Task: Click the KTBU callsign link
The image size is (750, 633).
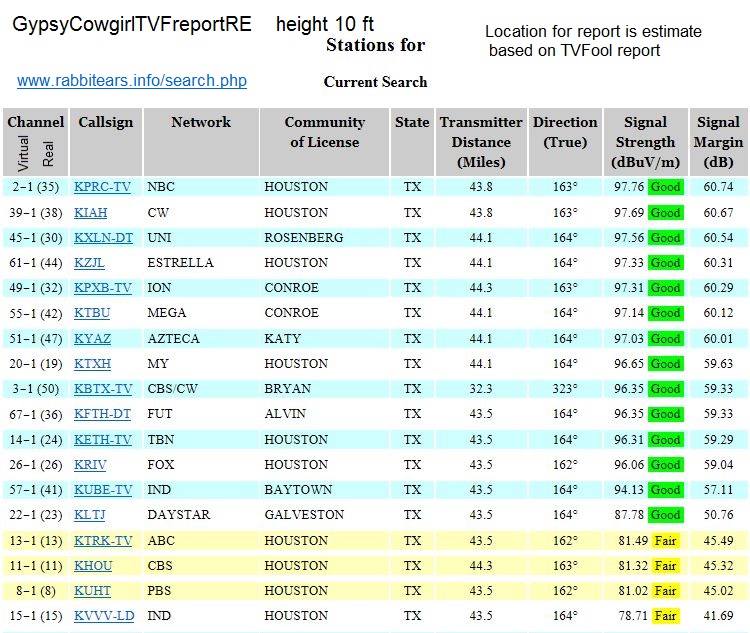Action: point(91,313)
